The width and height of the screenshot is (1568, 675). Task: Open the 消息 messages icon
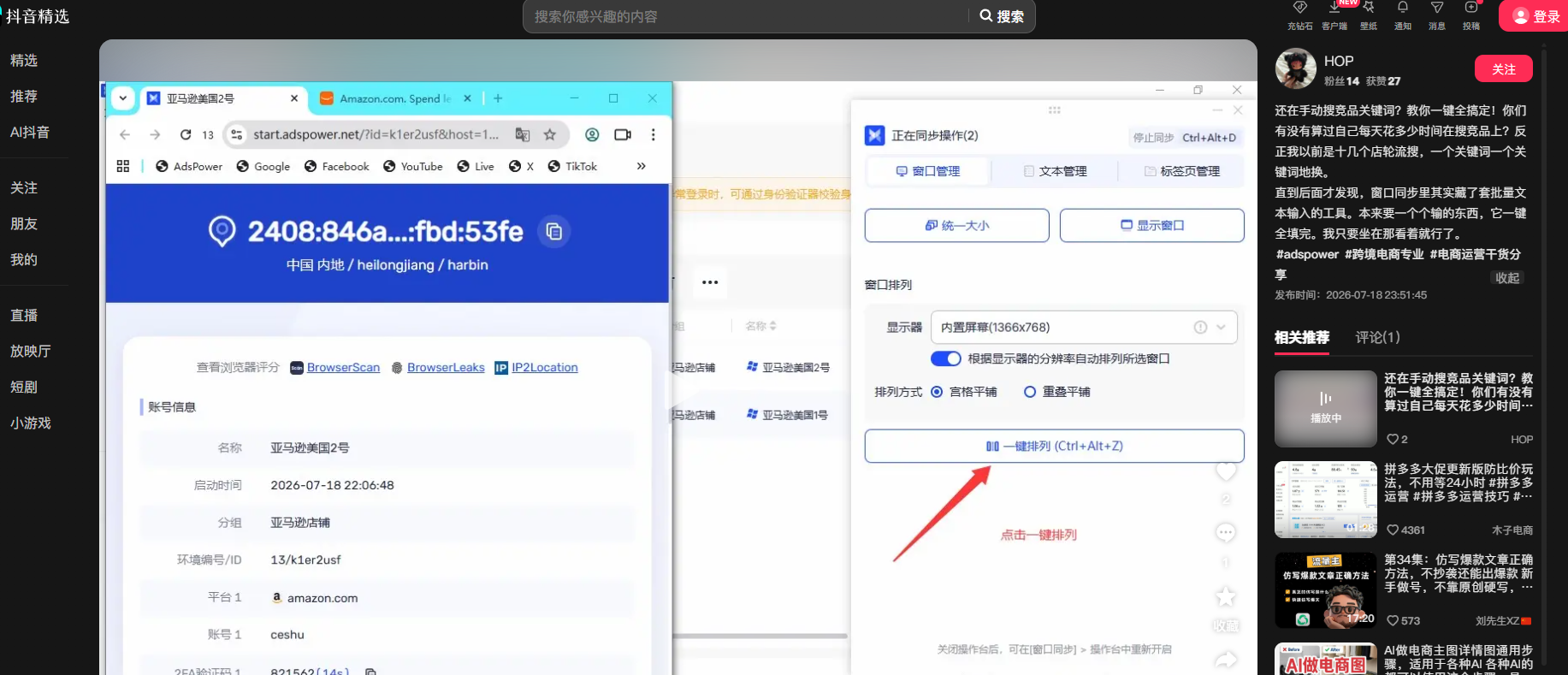coord(1437,8)
